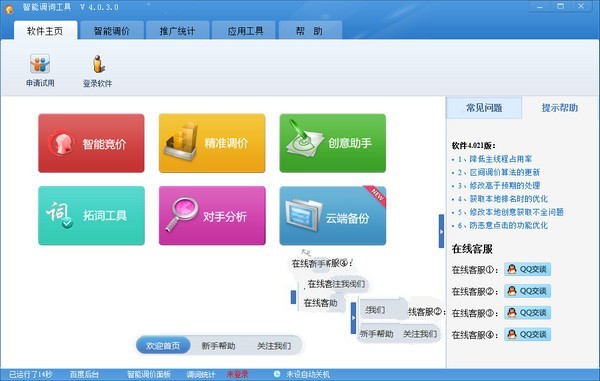Minimize the window
The width and height of the screenshot is (600, 381).
pyautogui.click(x=540, y=7)
